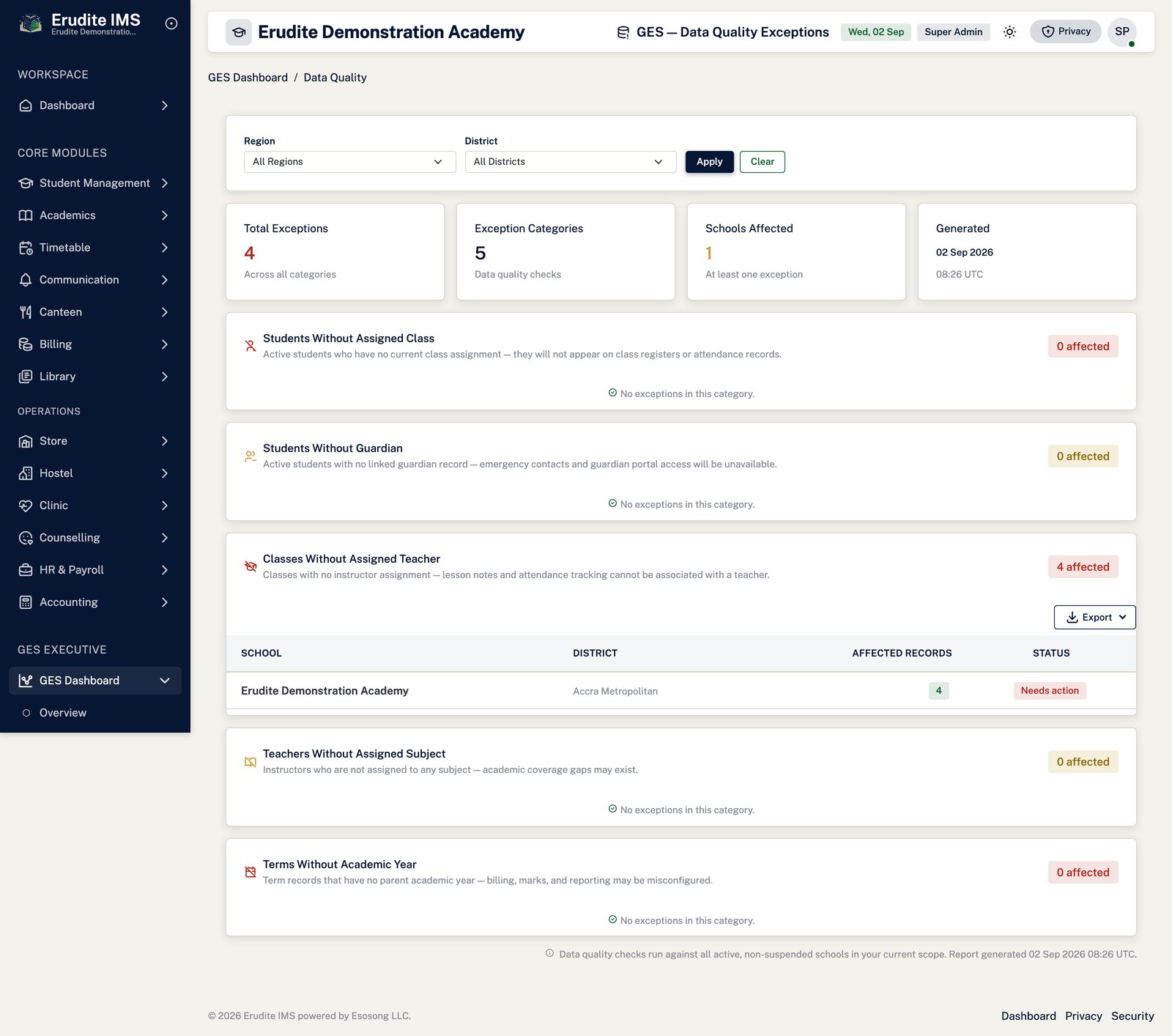Open the Counselling menu item
The width and height of the screenshot is (1172, 1036).
point(95,538)
